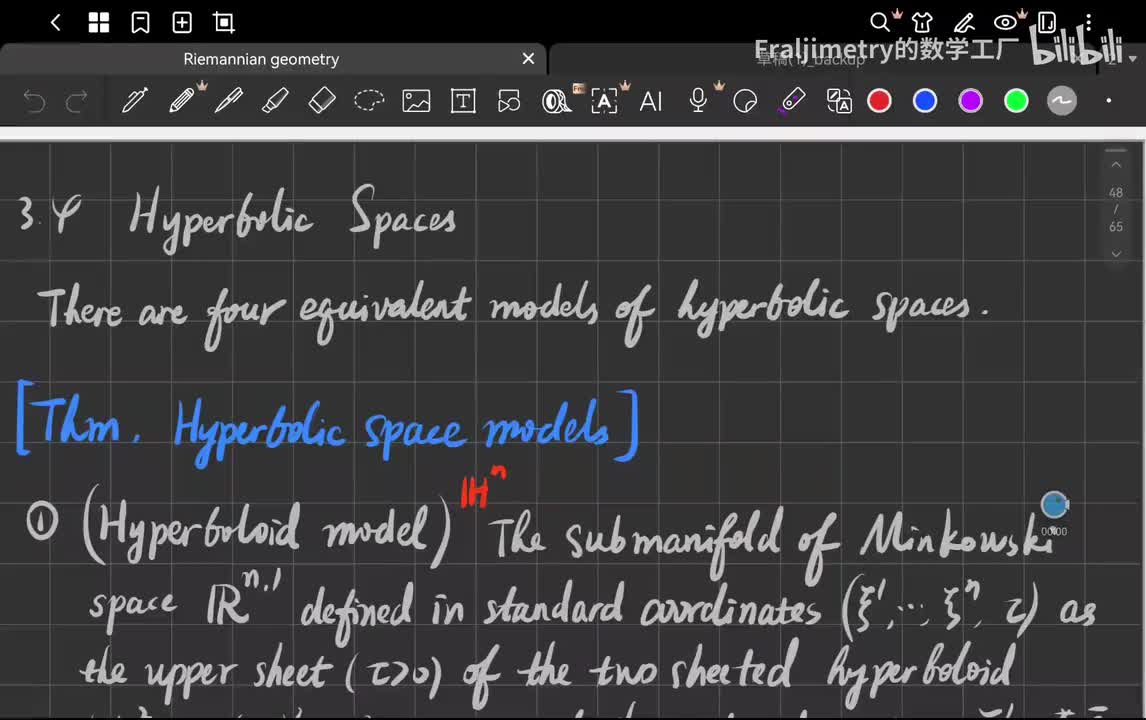Jump to previous page with up chevron
The image size is (1146, 720).
(1116, 165)
